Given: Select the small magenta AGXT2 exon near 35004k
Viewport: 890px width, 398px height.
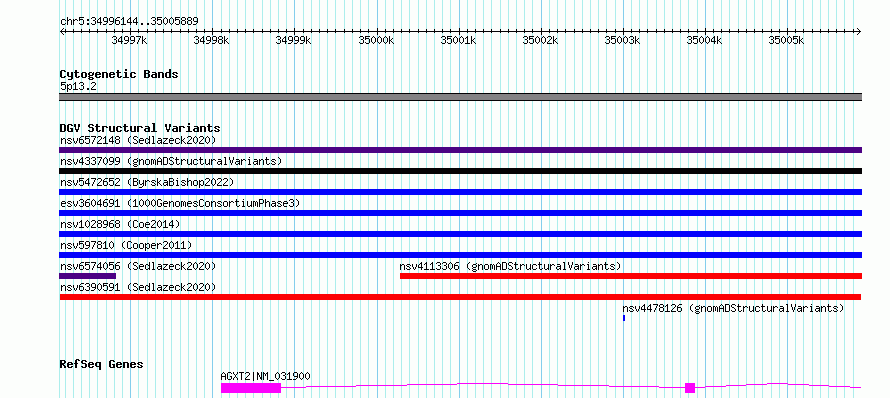Looking at the screenshot, I should click(x=690, y=388).
